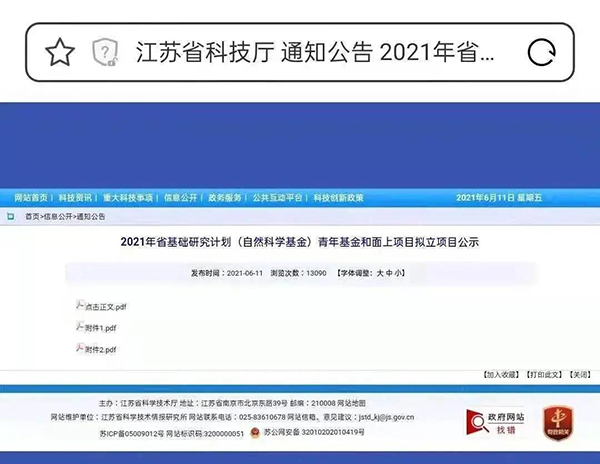The height and width of the screenshot is (464, 600).
Task: Click the PDF icon beside 附件1.pdf
Action: coord(80,327)
